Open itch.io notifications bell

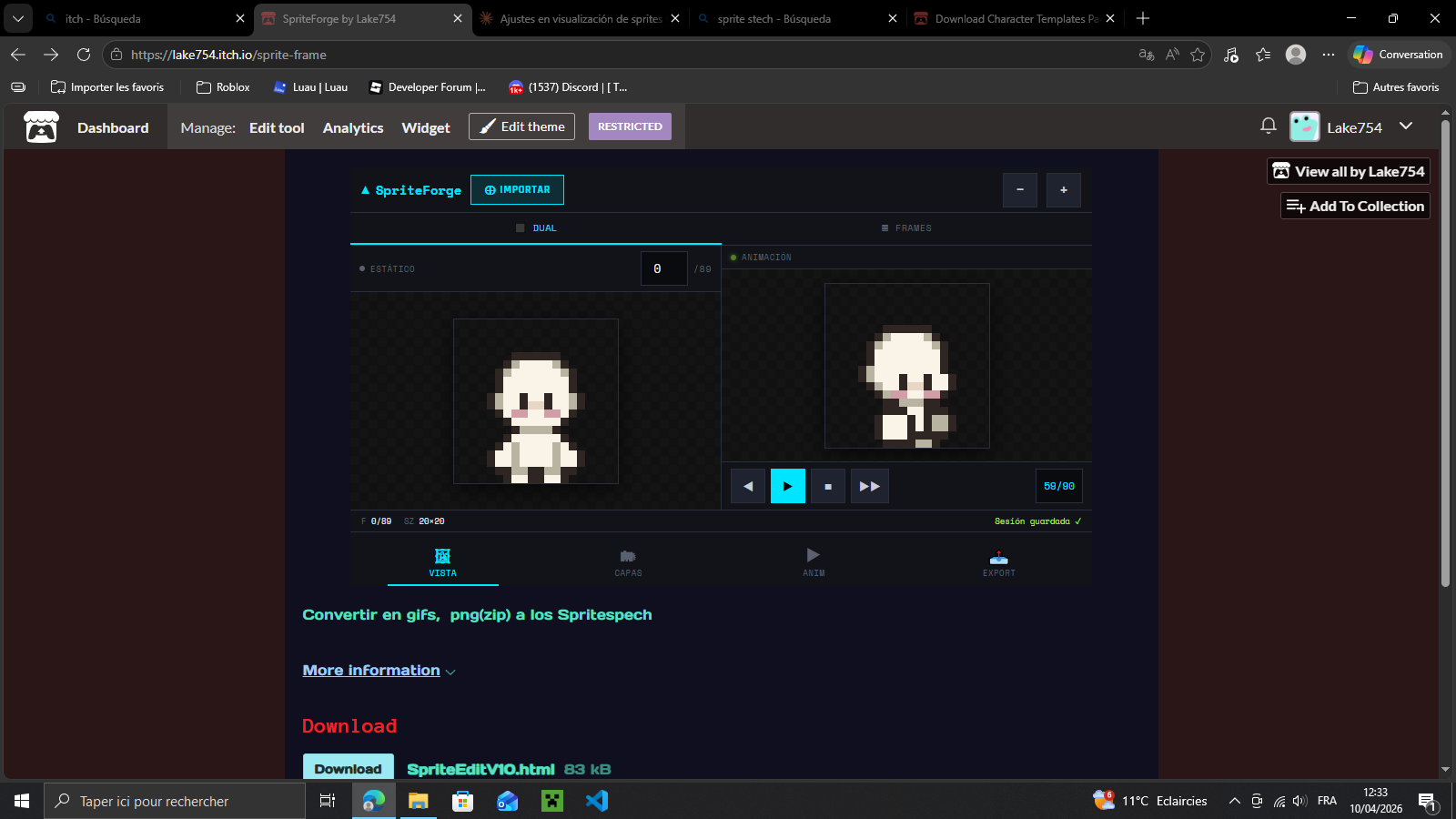[1268, 126]
